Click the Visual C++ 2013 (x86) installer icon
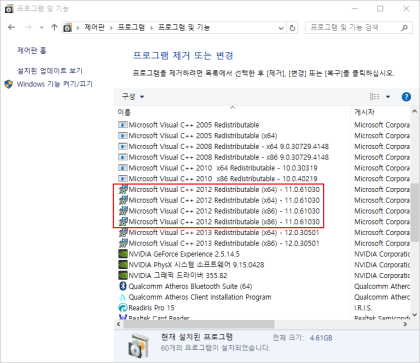 (x=123, y=243)
